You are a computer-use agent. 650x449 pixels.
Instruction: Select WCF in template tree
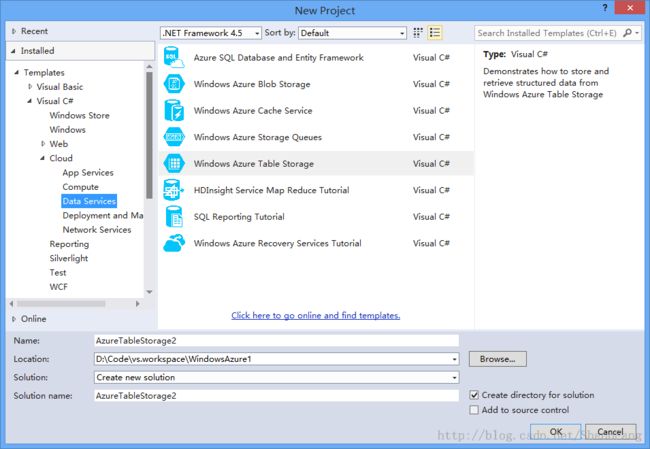click(x=58, y=287)
